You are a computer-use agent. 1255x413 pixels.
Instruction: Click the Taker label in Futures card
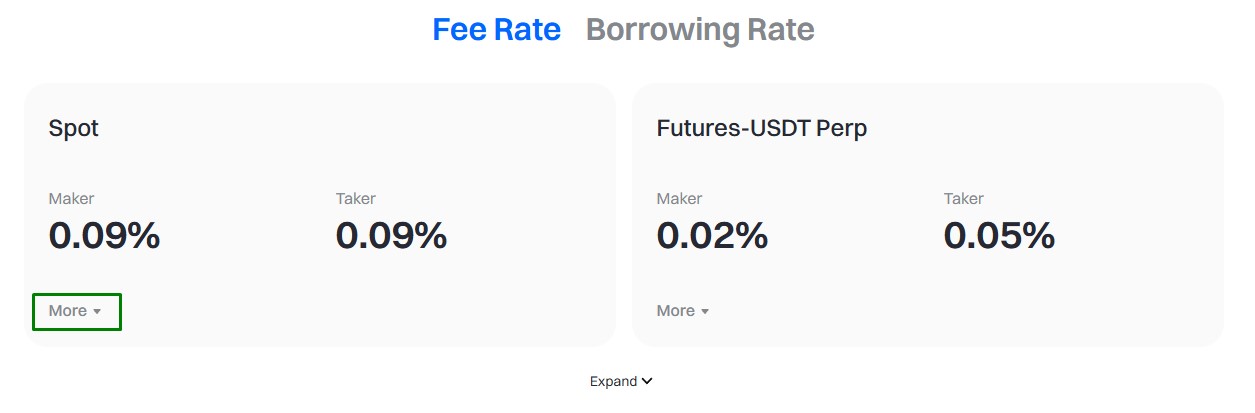point(964,199)
